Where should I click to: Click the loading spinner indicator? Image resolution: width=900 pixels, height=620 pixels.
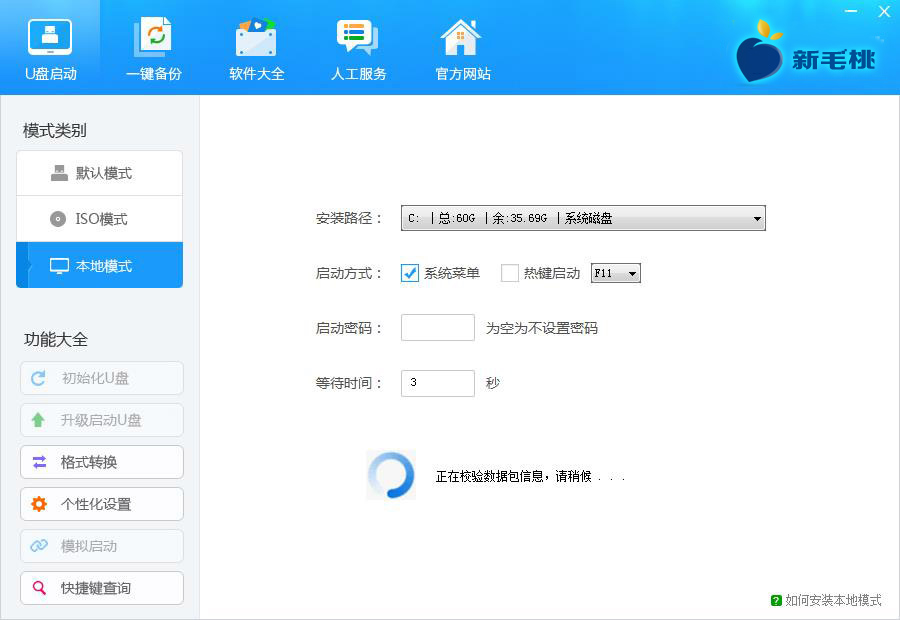click(x=391, y=475)
